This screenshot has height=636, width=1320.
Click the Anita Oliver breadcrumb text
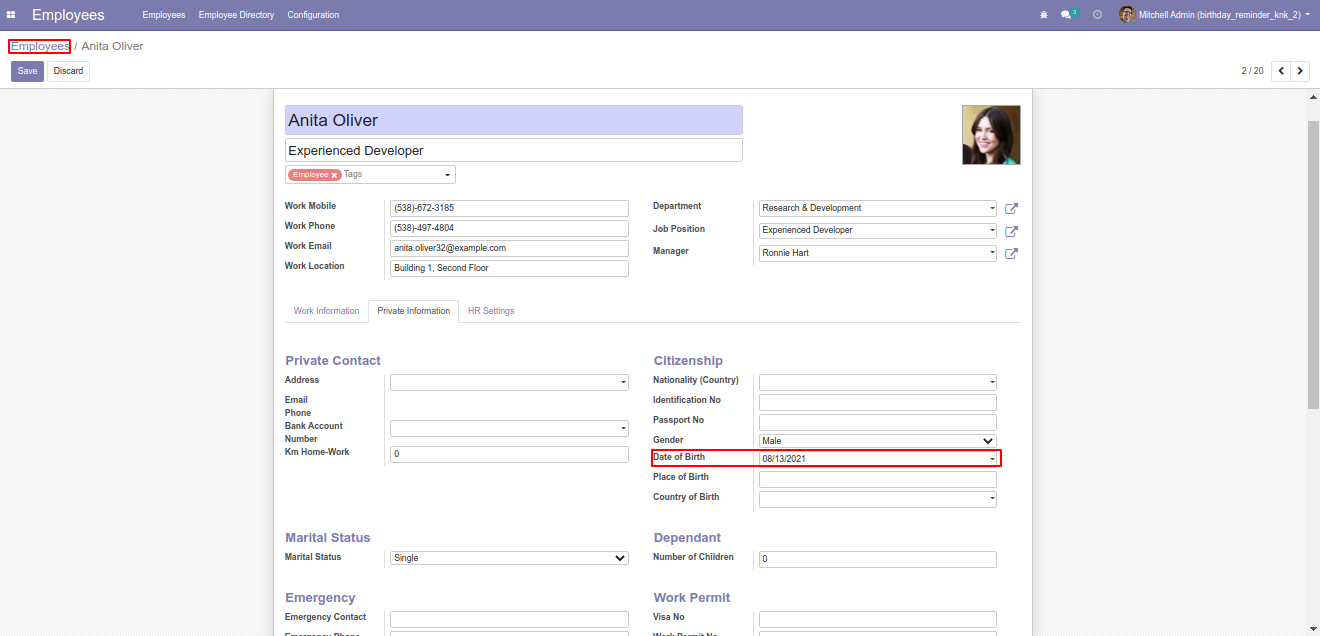click(x=112, y=46)
